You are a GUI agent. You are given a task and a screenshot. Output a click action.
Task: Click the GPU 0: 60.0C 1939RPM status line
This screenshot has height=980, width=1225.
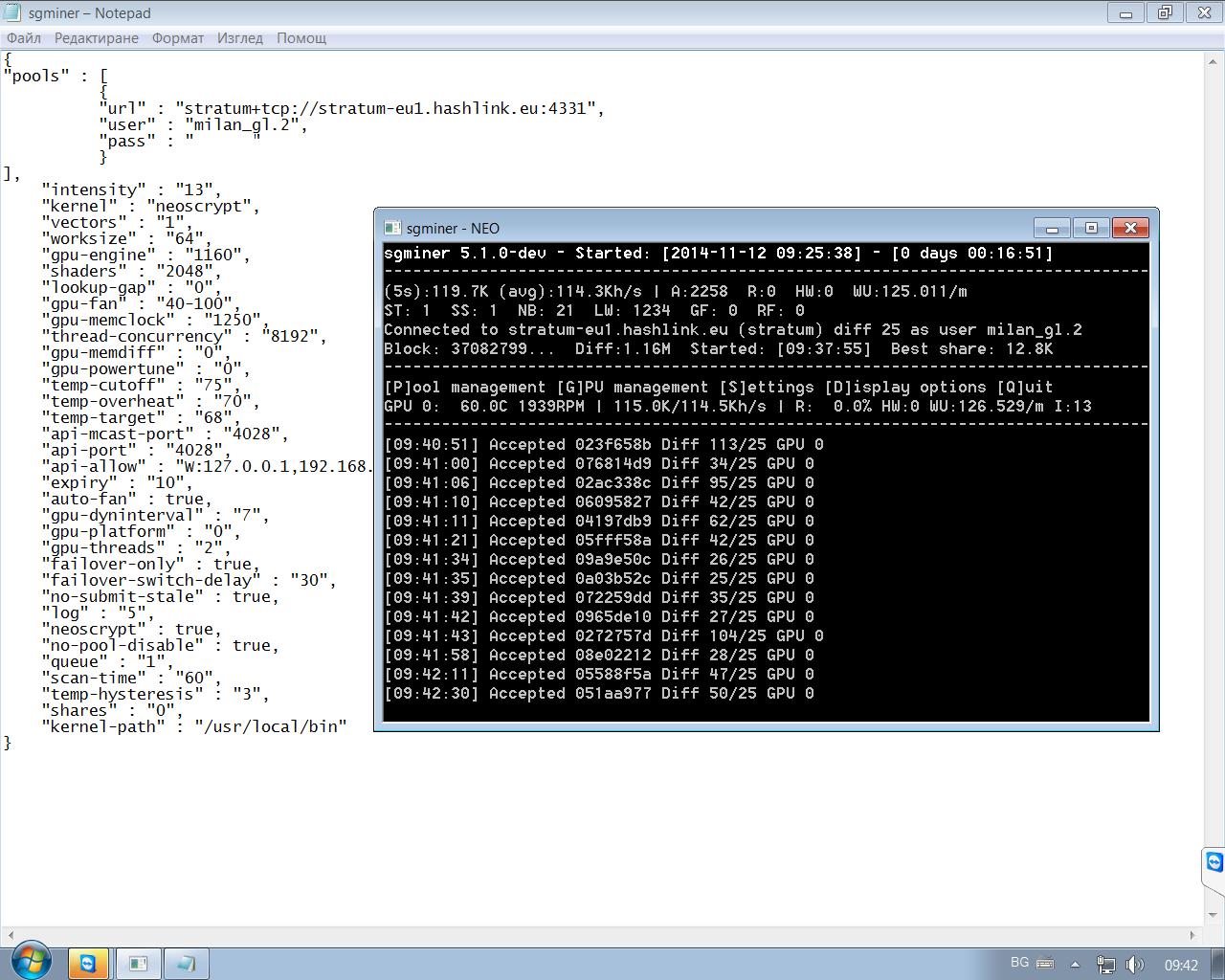point(737,406)
